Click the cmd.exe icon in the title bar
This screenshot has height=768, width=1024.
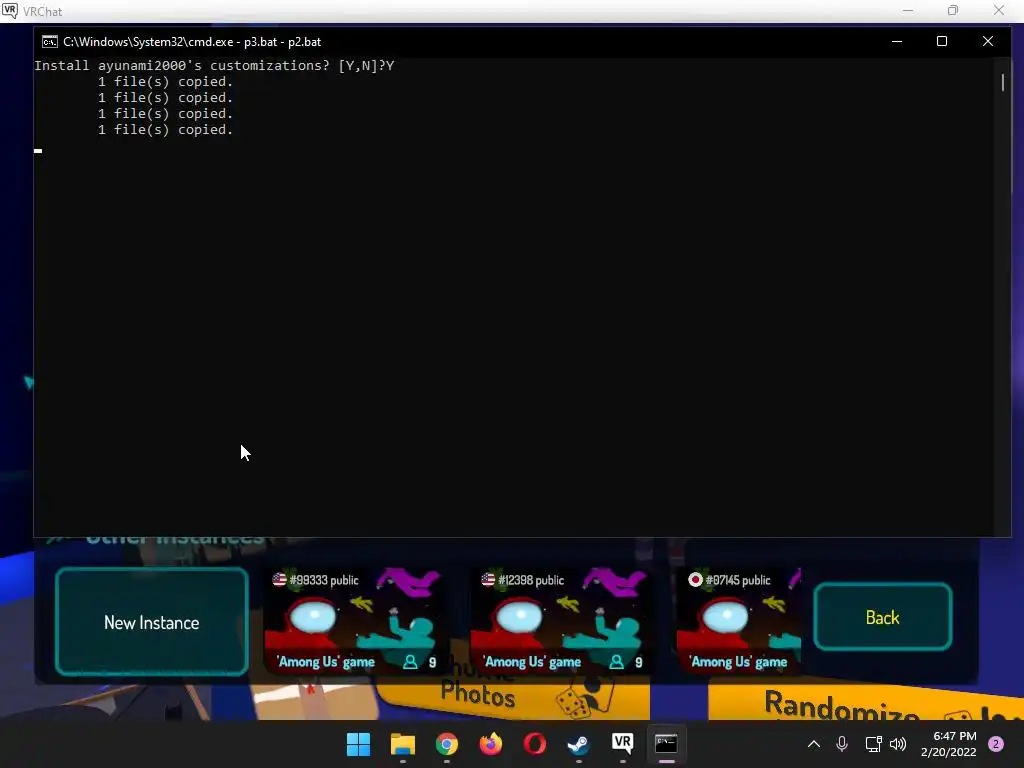(x=50, y=42)
